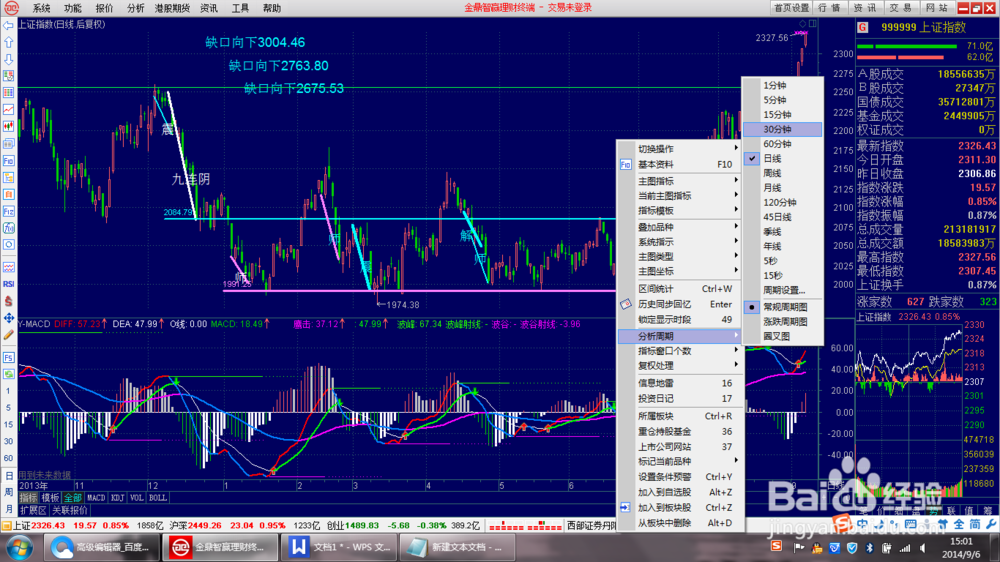Image resolution: width=1000 pixels, height=562 pixels.
Task: Open 分析 menu in menu bar
Action: point(135,8)
